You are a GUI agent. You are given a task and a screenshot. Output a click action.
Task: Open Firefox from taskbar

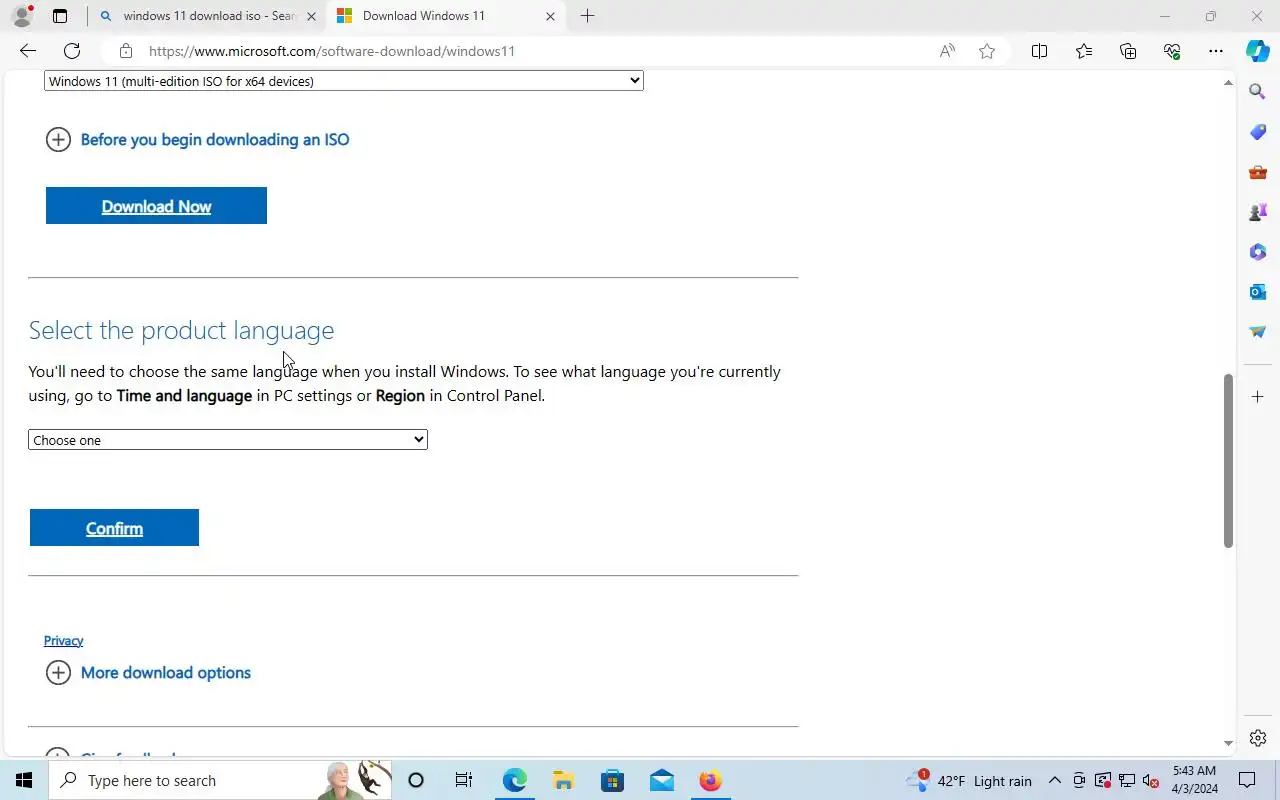(710, 780)
